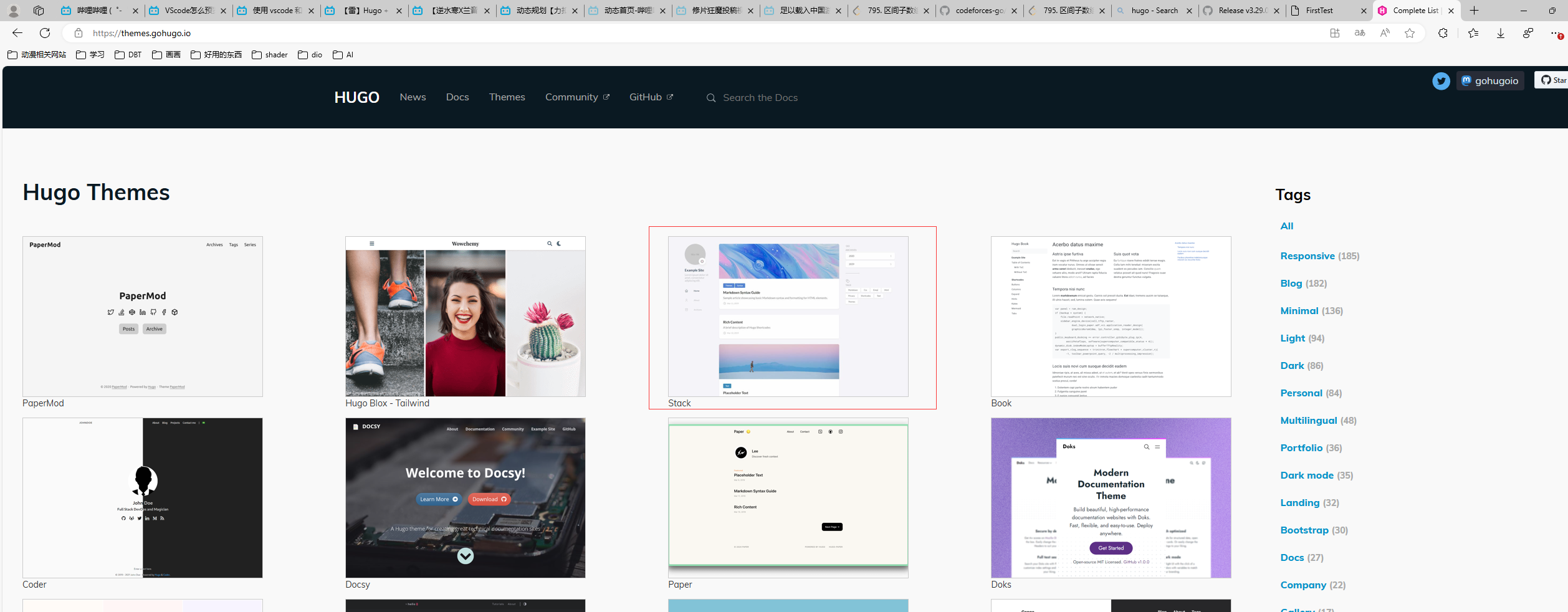
Task: Open the AI bookmarks folder
Action: tap(343, 55)
